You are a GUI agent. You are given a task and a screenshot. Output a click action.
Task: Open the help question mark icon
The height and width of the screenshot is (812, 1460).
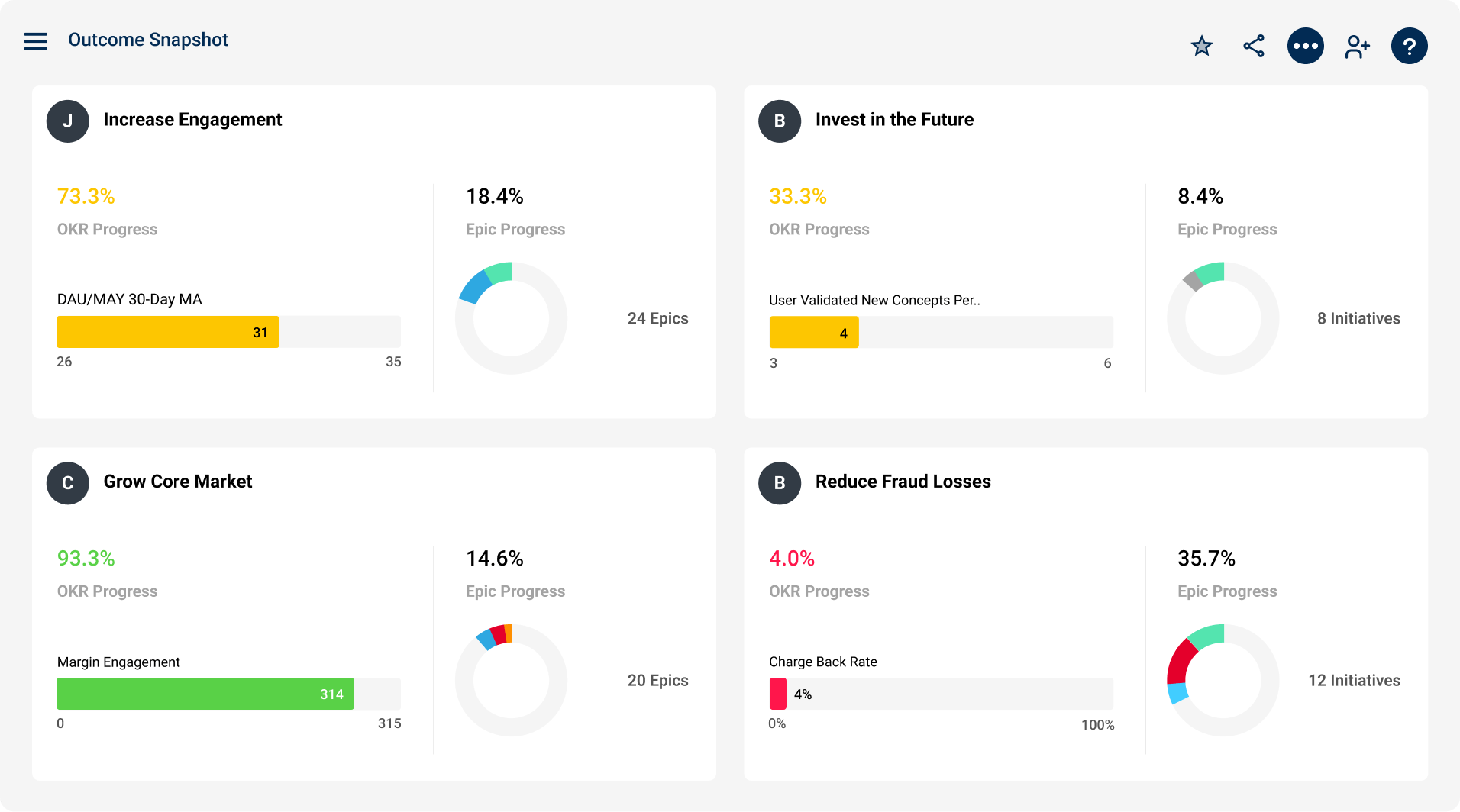[1409, 46]
